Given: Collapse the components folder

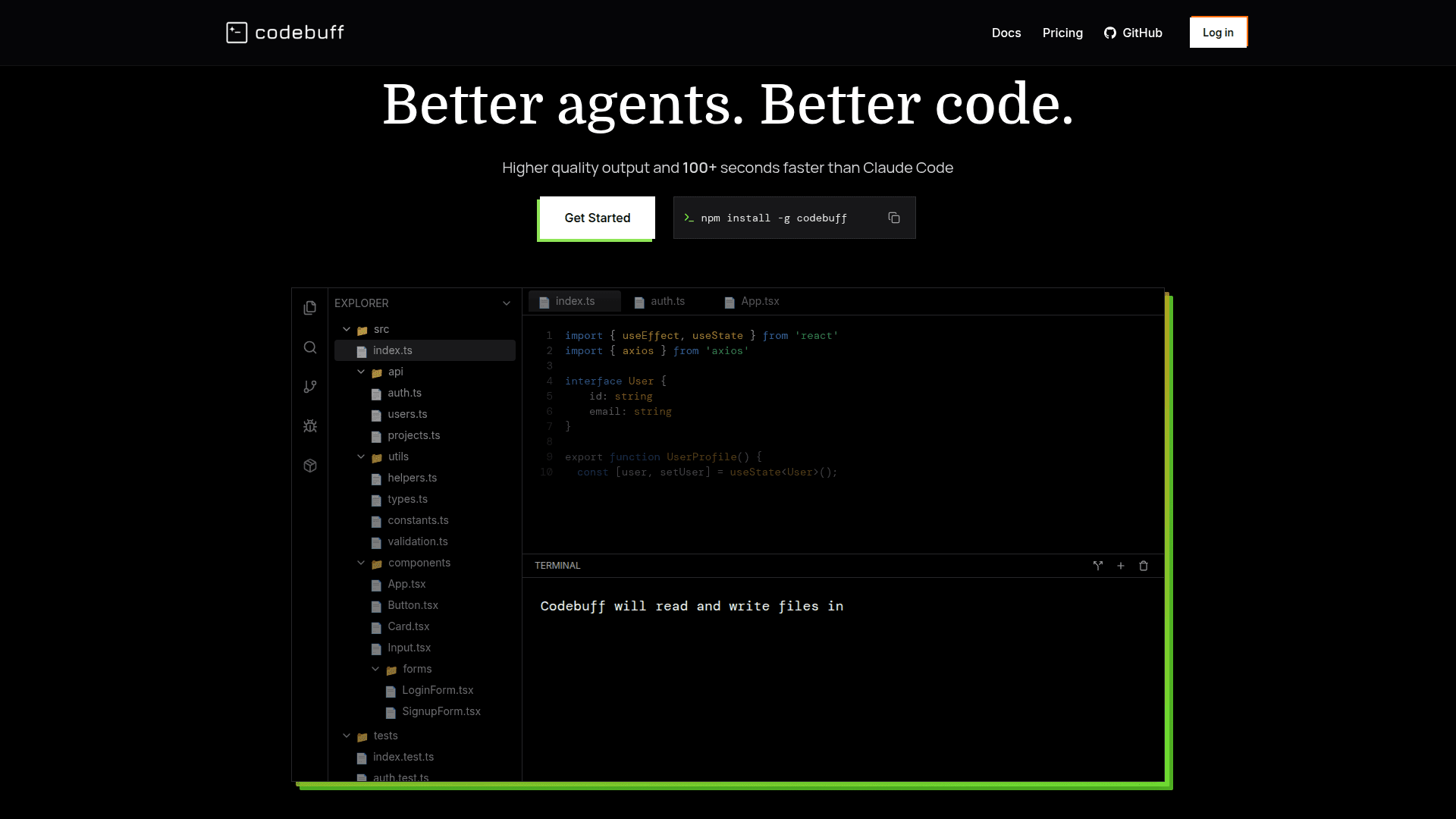Looking at the screenshot, I should tap(361, 563).
